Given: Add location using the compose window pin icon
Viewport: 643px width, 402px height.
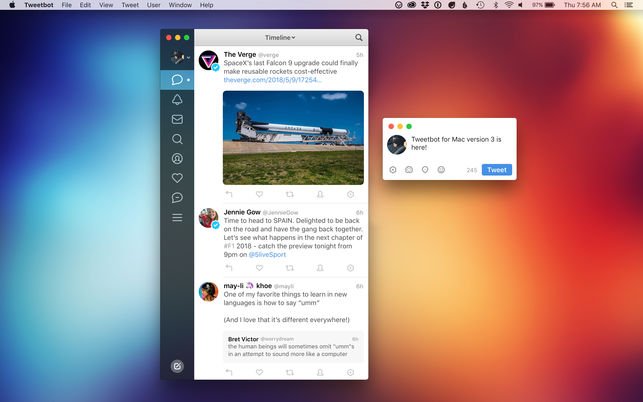Looking at the screenshot, I should (425, 170).
